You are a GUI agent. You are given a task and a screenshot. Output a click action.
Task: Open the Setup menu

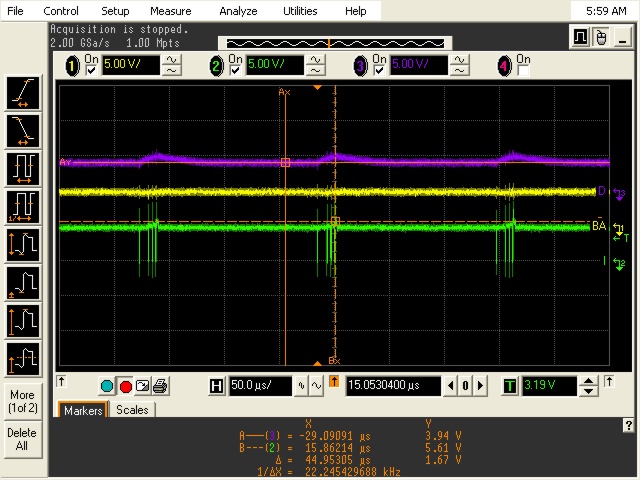(115, 11)
